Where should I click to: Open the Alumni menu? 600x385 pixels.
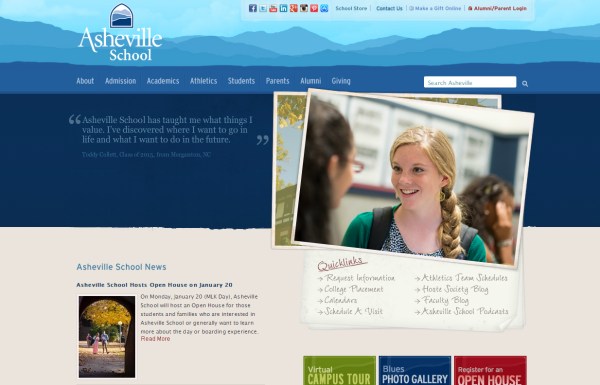(x=311, y=81)
